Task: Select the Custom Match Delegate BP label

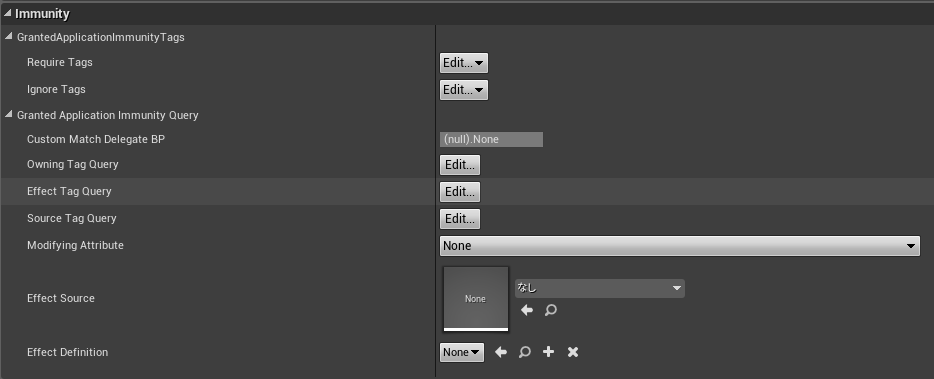Action: click(96, 139)
